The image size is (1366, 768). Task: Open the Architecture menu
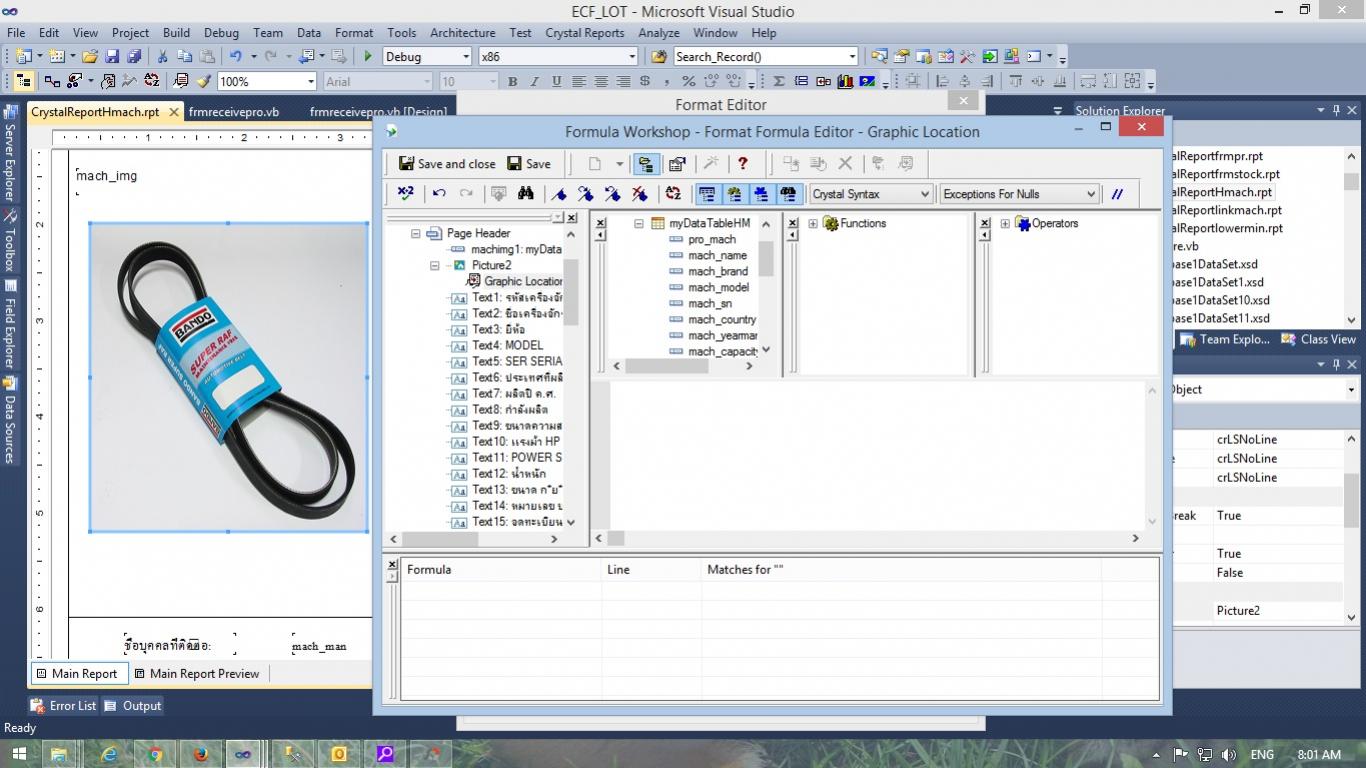[x=462, y=33]
